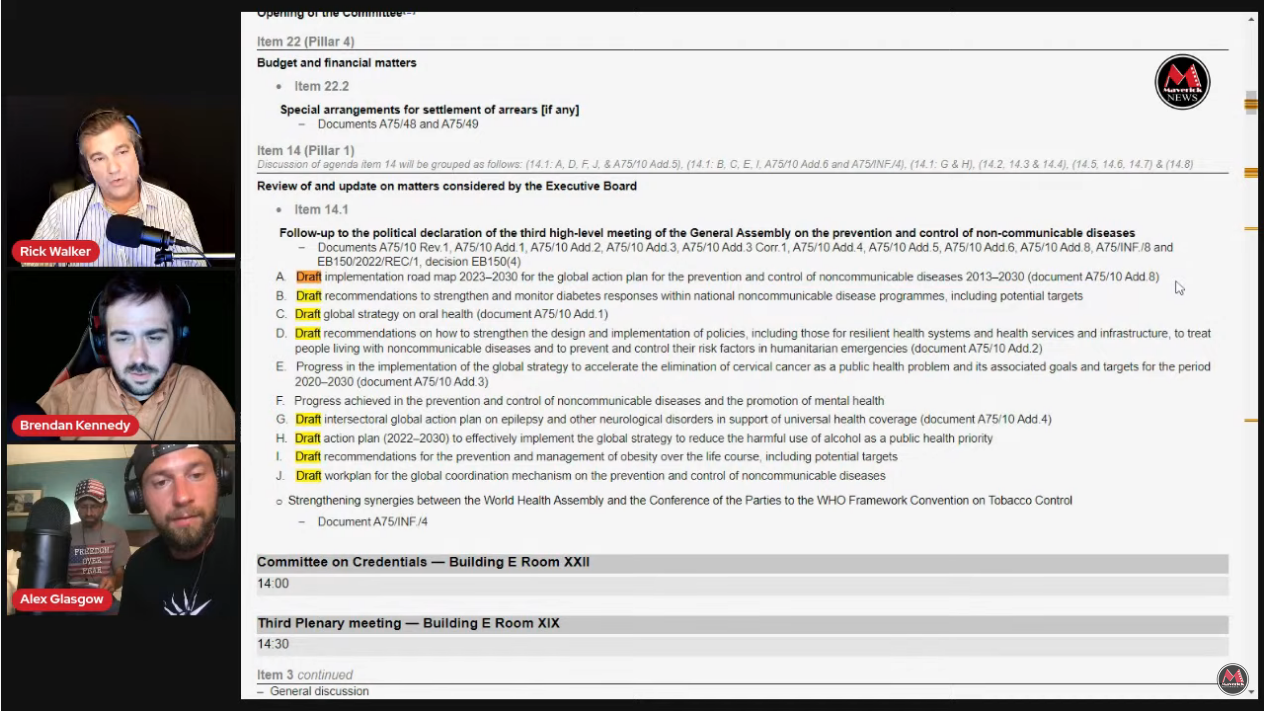Screen dimensions: 1264x711
Task: Click the scrollbar up arrow of the document
Action: tap(1251, 19)
